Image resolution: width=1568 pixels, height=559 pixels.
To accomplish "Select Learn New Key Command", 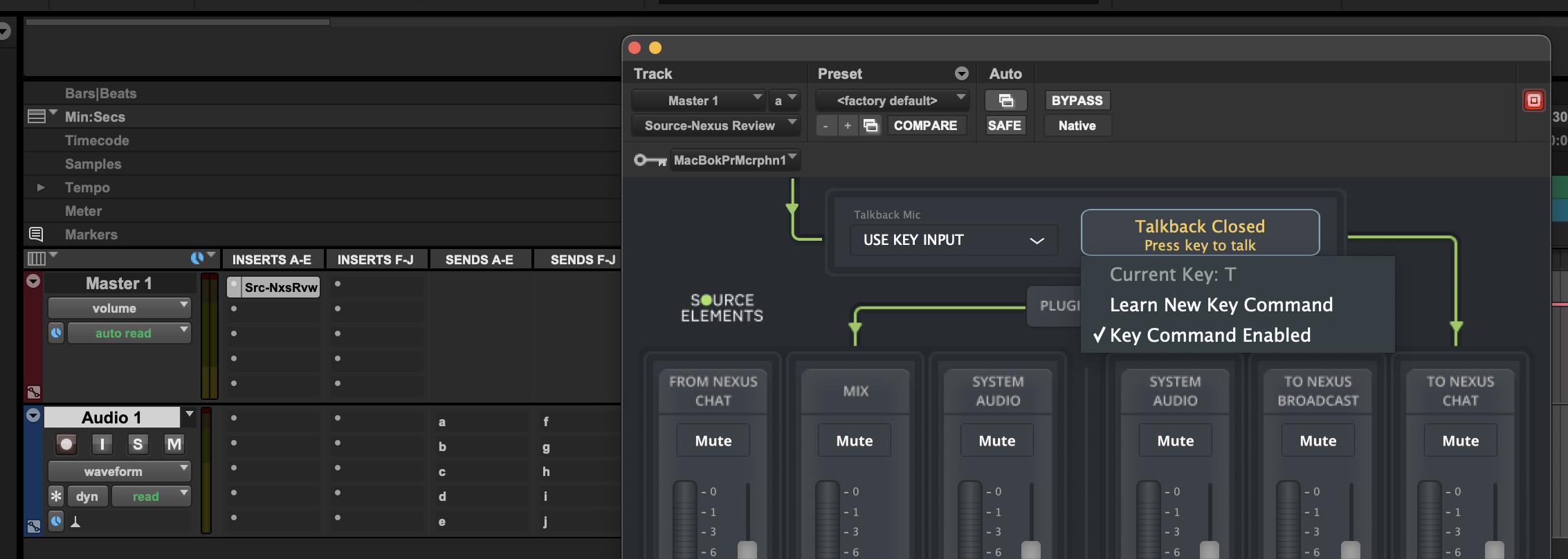I will [1221, 305].
